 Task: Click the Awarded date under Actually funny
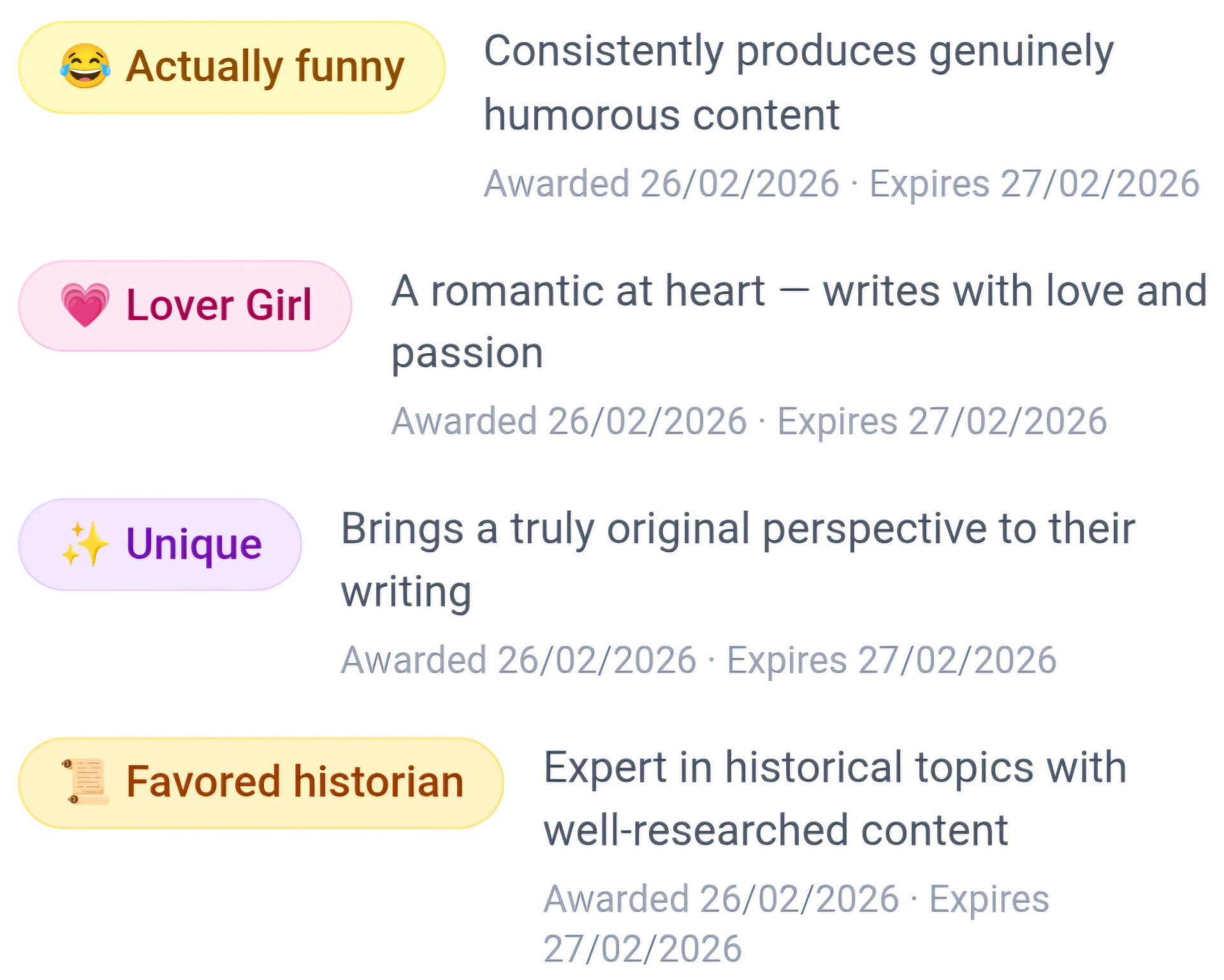tap(661, 184)
